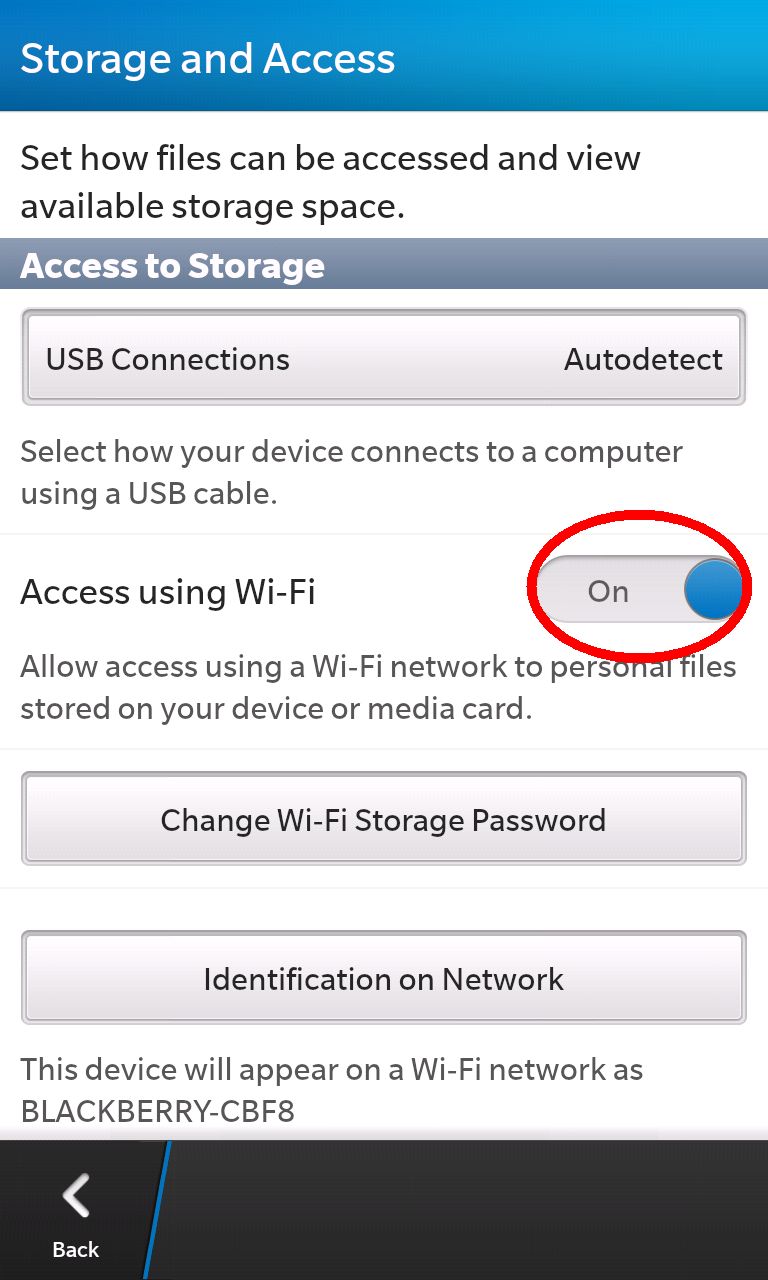Image resolution: width=768 pixels, height=1280 pixels.
Task: Tap the "Access using Wi-Fi" label
Action: click(x=168, y=591)
